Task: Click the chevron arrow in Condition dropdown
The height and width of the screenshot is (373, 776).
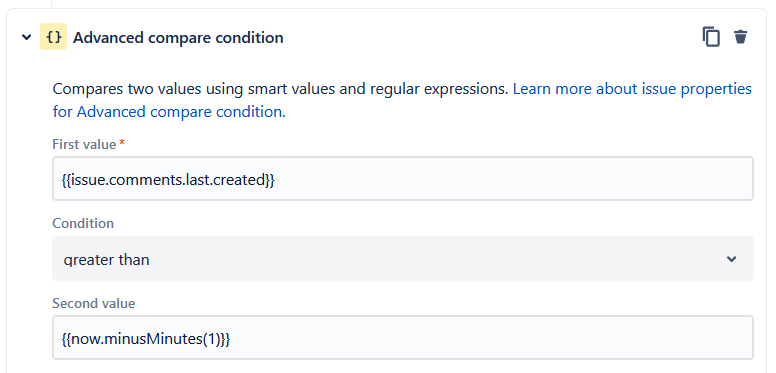Action: pyautogui.click(x=731, y=259)
